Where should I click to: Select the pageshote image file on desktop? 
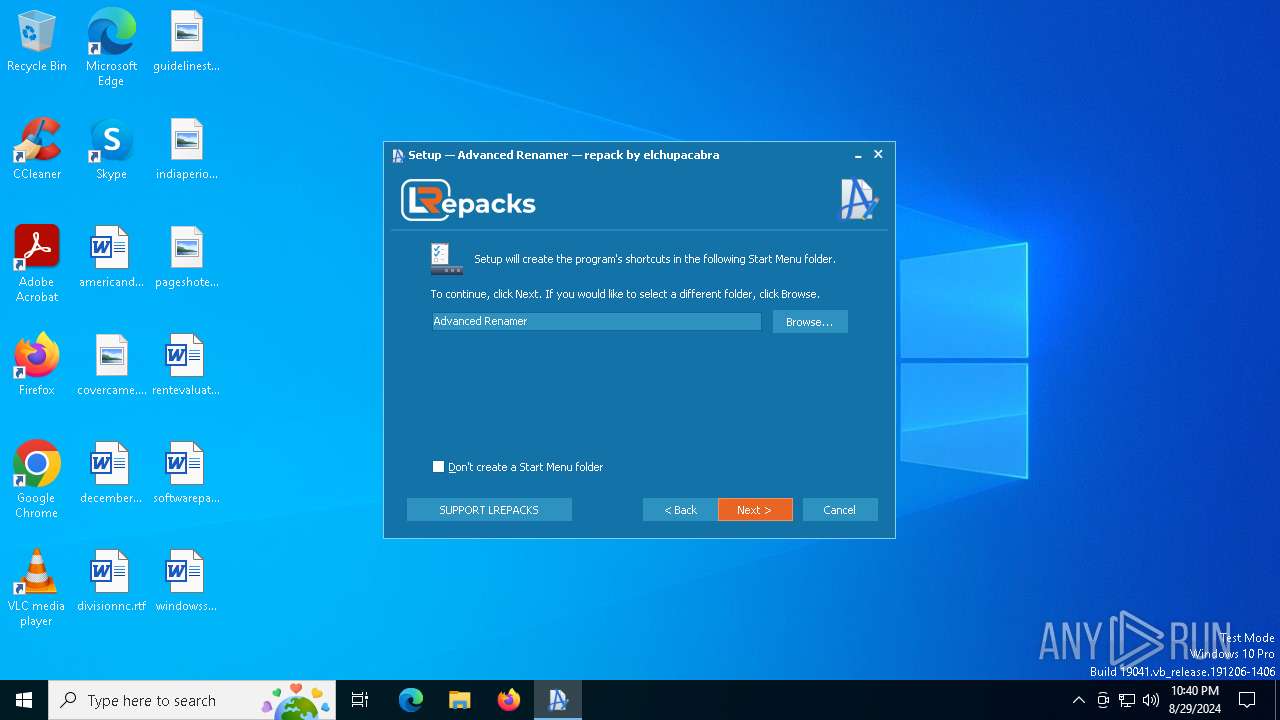186,258
